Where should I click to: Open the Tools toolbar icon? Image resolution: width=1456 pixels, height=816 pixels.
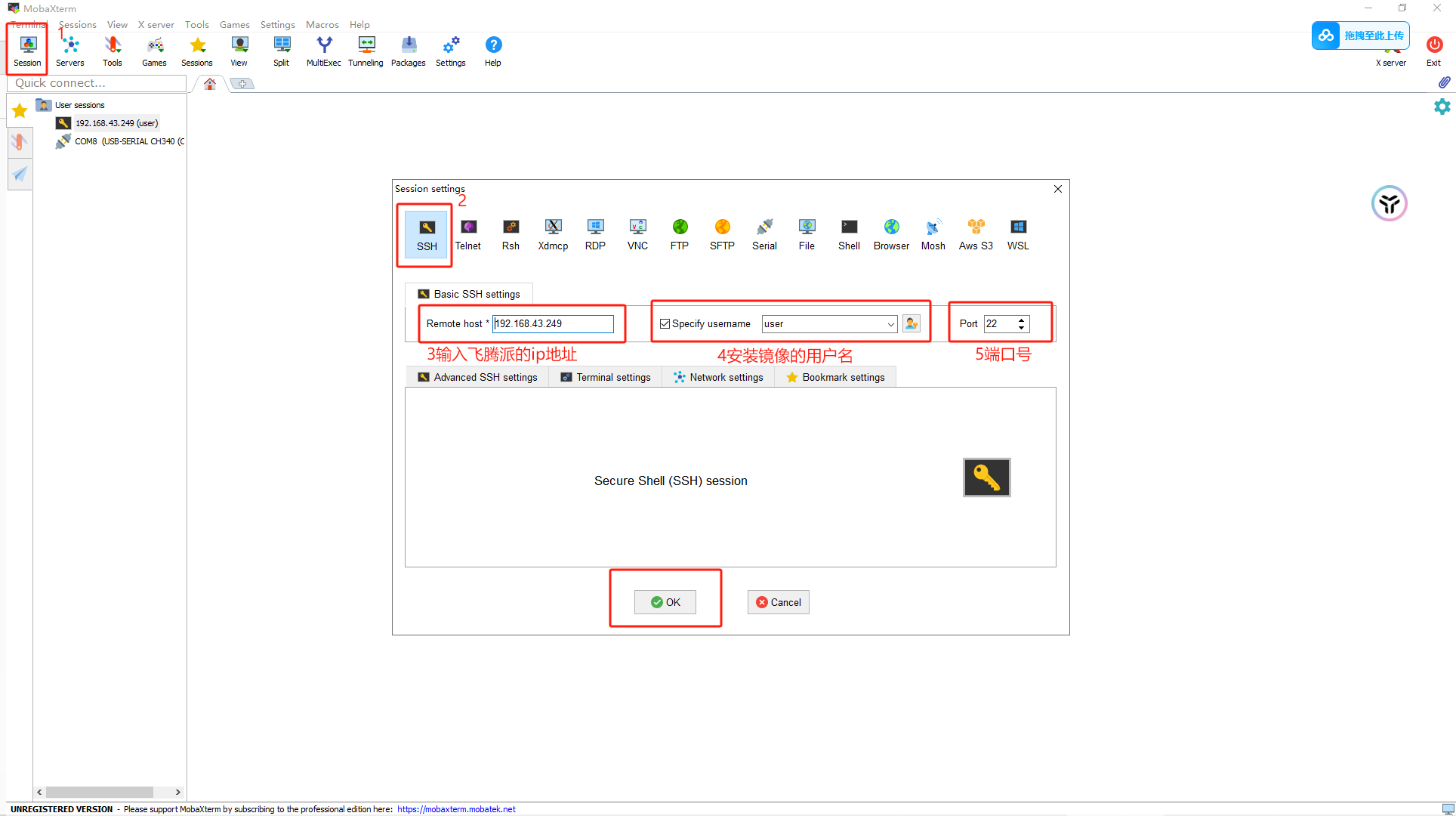113,51
